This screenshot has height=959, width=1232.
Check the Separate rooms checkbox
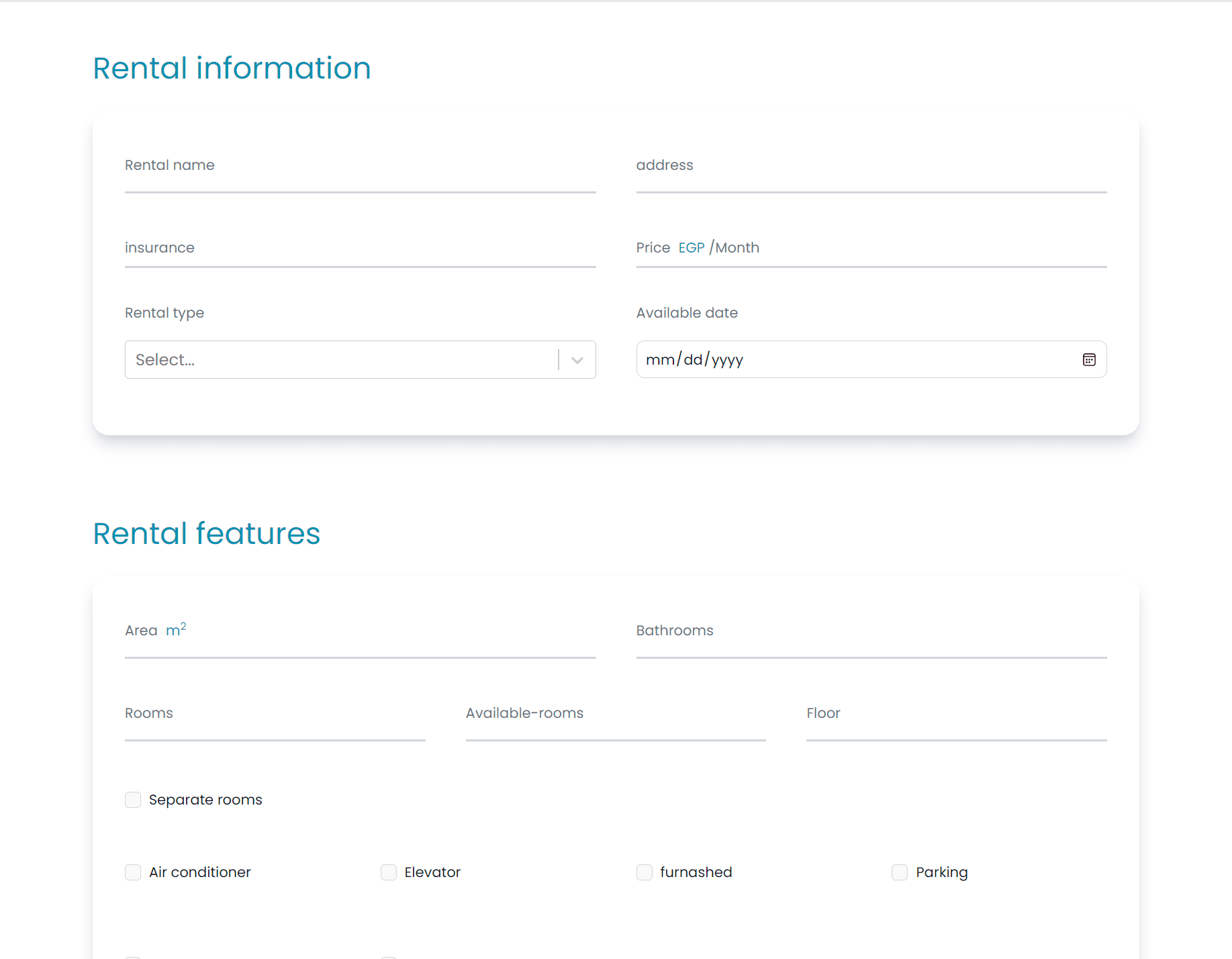click(x=133, y=800)
